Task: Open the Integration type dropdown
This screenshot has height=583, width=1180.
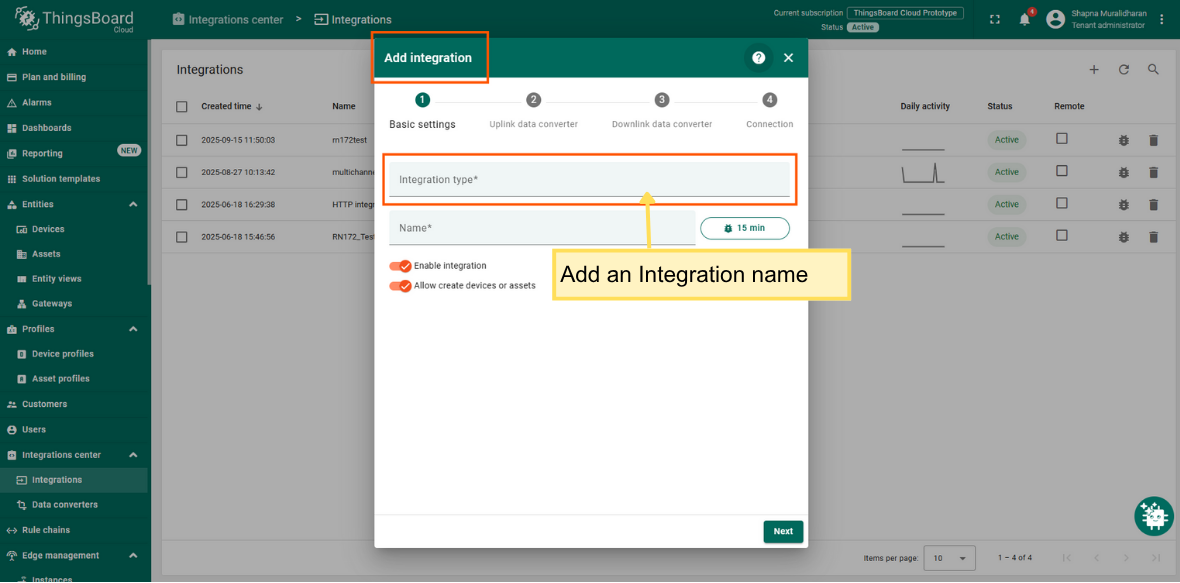Action: [x=588, y=180]
